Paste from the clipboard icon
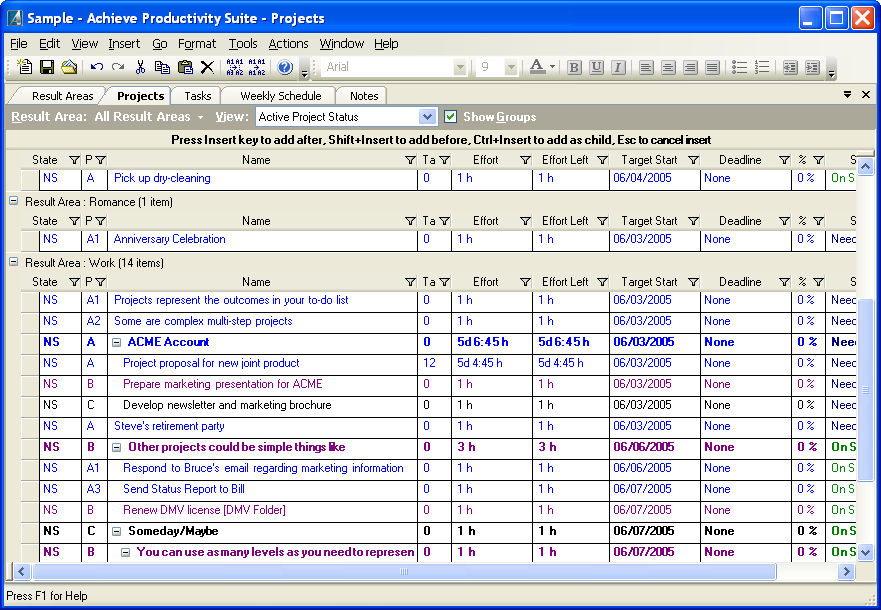The image size is (881, 610). pyautogui.click(x=185, y=67)
